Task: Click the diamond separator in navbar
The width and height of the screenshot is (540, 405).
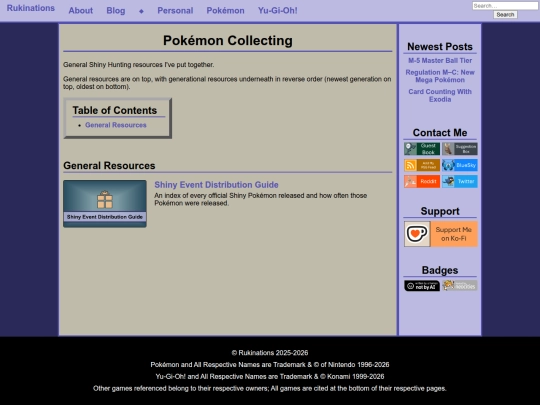Action: click(141, 11)
